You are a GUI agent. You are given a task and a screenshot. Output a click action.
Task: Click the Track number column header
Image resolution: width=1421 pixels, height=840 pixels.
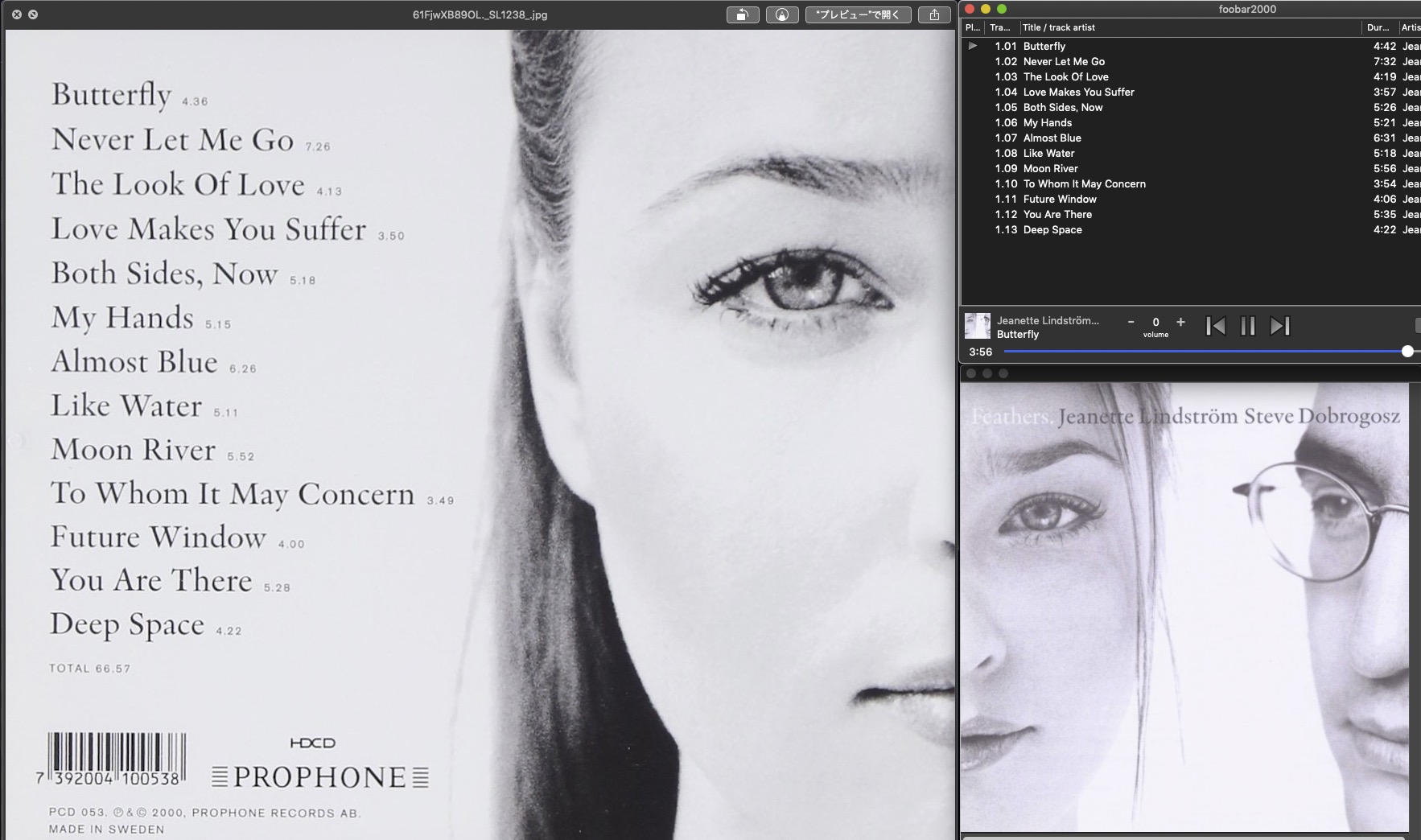999,27
